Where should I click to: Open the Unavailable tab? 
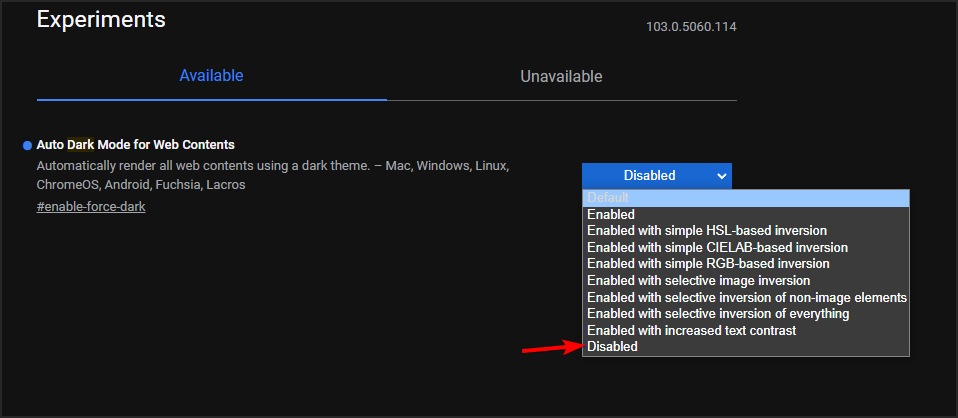coord(561,77)
